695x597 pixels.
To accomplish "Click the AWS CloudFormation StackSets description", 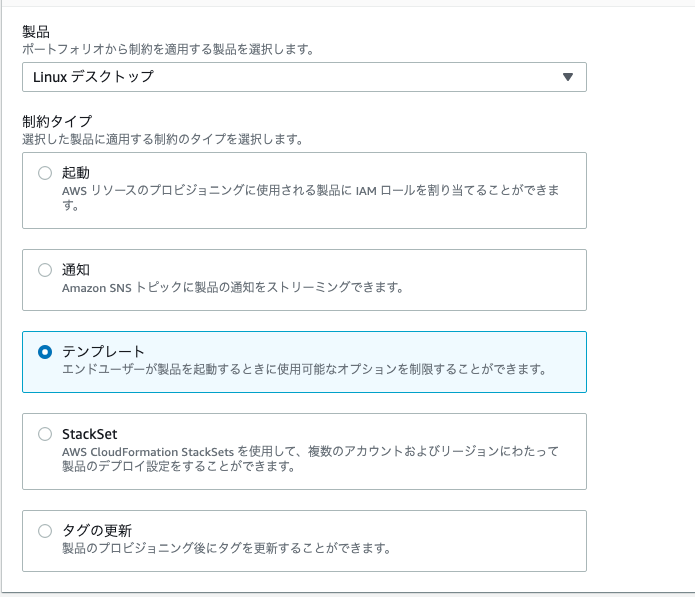I will coord(310,459).
